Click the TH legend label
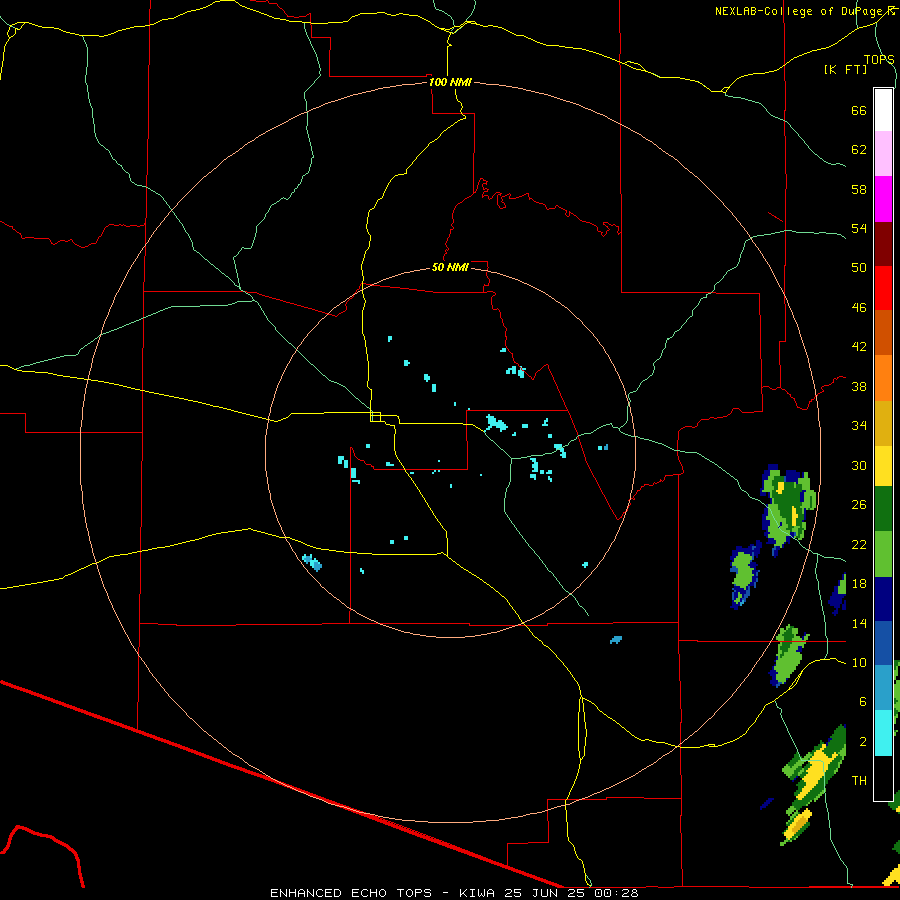This screenshot has height=900, width=900. click(859, 781)
